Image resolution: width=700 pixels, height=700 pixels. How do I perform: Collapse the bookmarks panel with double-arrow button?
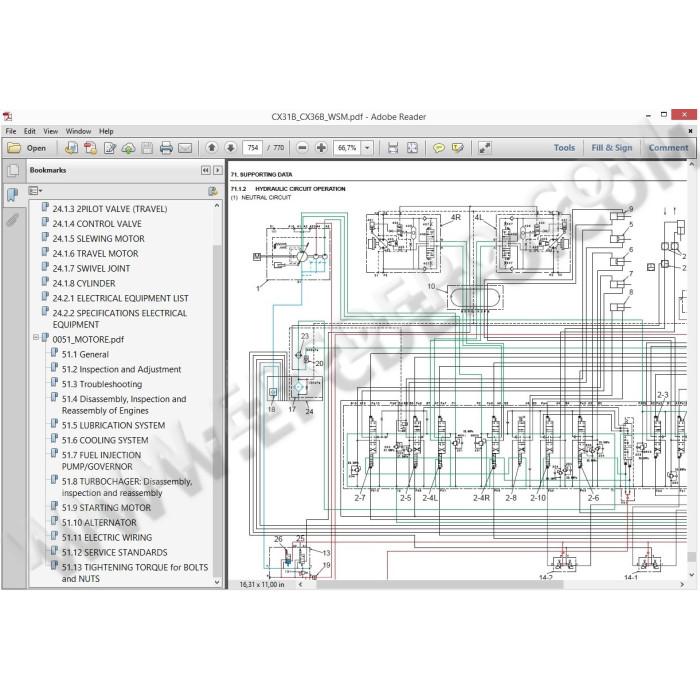coord(205,170)
